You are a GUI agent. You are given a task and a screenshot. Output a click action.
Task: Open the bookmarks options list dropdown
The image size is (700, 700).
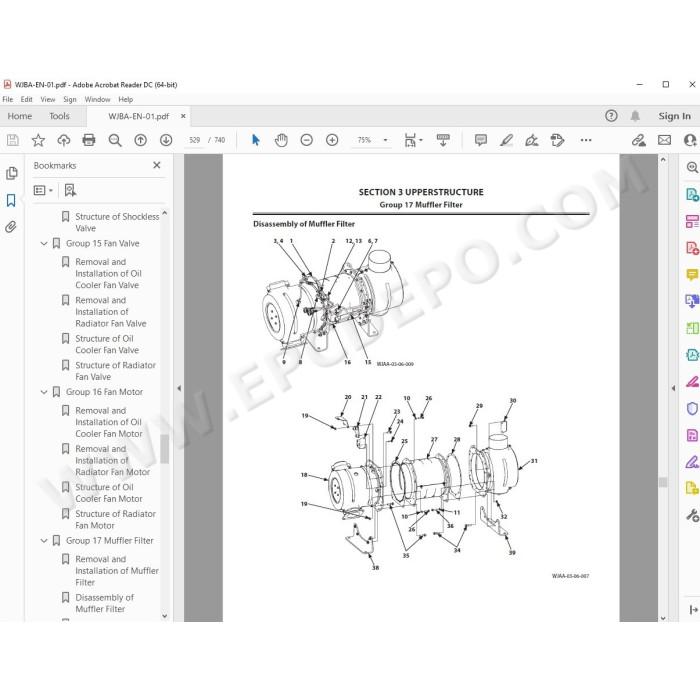click(43, 191)
